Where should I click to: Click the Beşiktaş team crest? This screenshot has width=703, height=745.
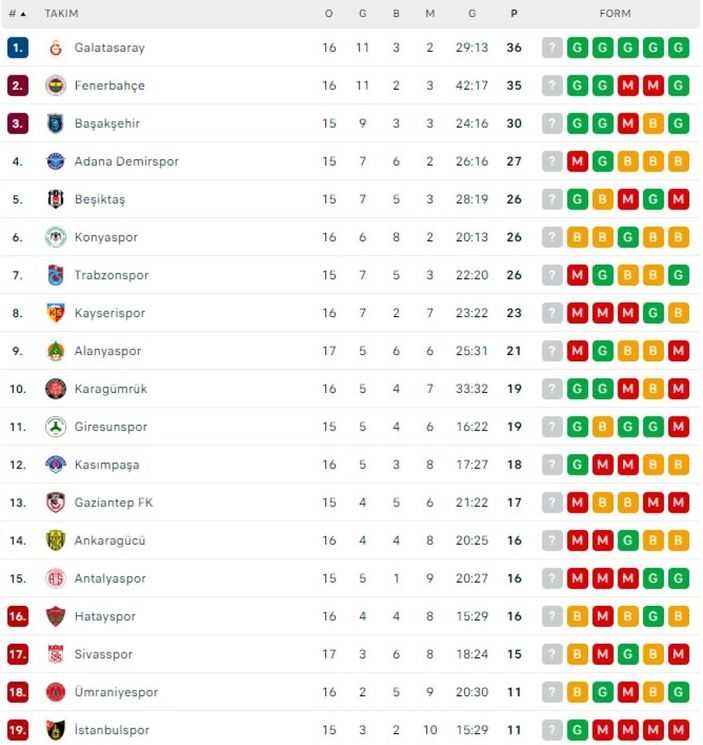(55, 200)
